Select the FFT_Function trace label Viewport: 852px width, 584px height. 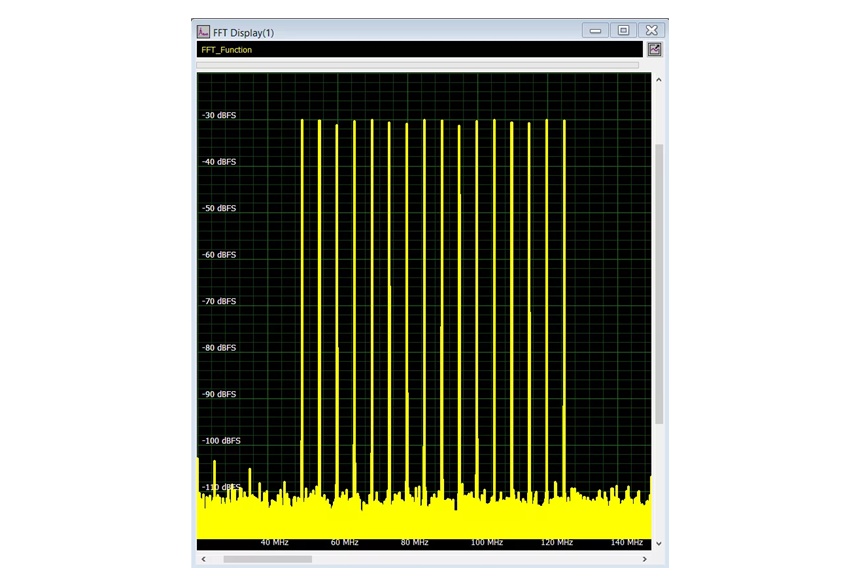(227, 50)
